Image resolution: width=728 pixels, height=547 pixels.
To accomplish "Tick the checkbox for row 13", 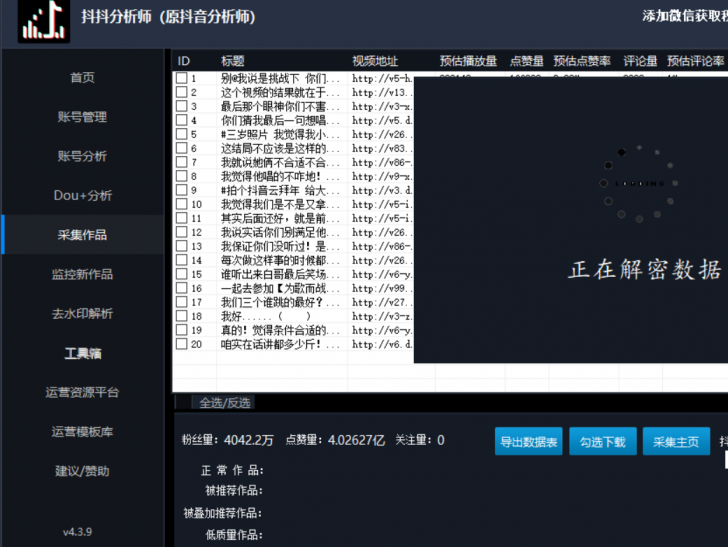I will pos(182,246).
